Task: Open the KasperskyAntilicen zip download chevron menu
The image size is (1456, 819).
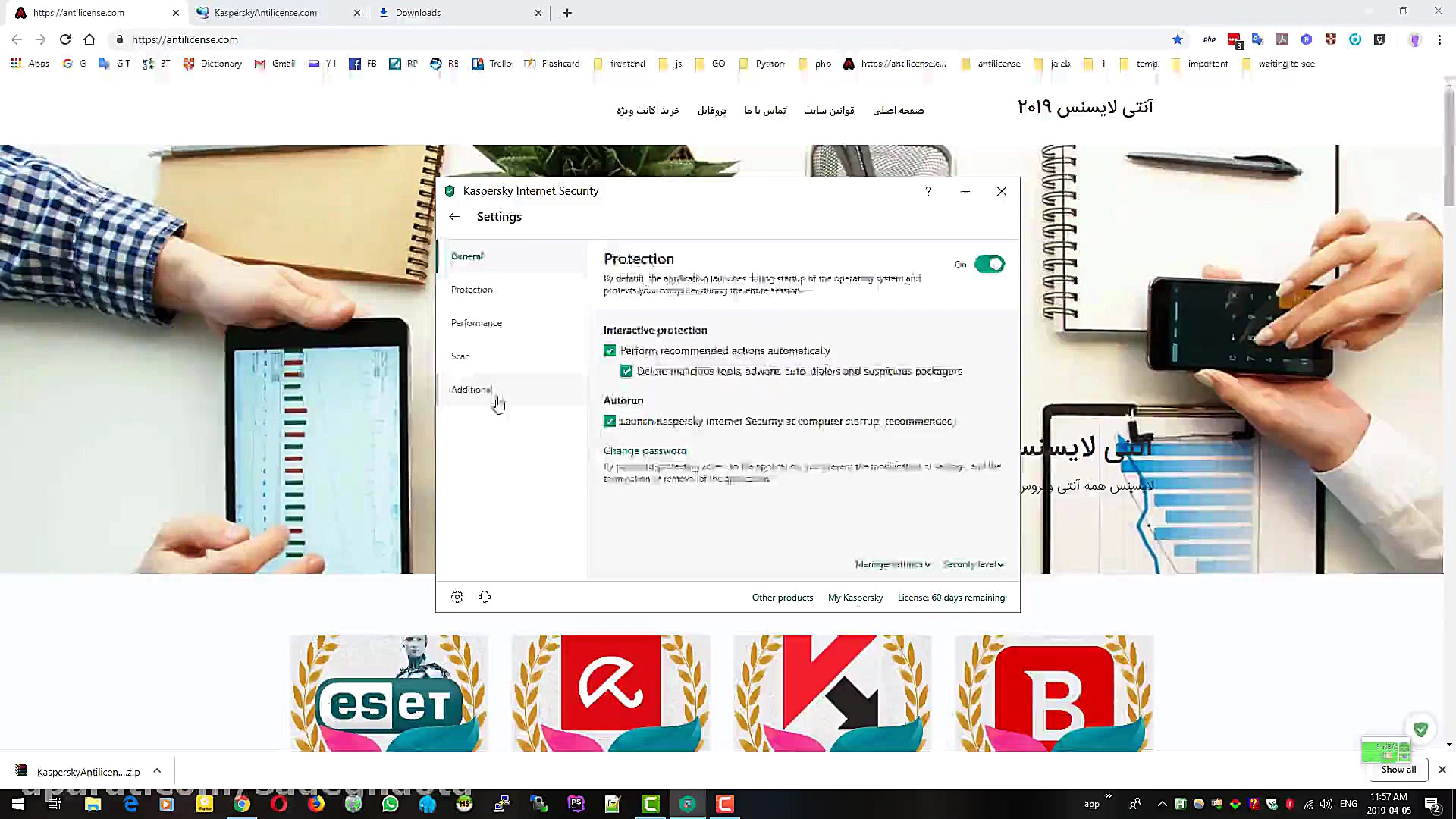Action: click(157, 771)
